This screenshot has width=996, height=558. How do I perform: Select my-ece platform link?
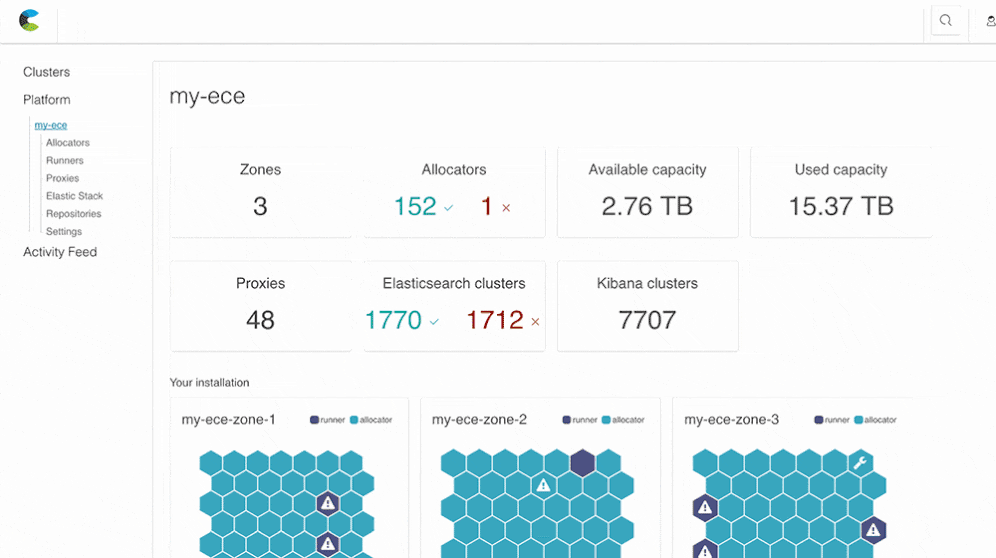coord(51,125)
